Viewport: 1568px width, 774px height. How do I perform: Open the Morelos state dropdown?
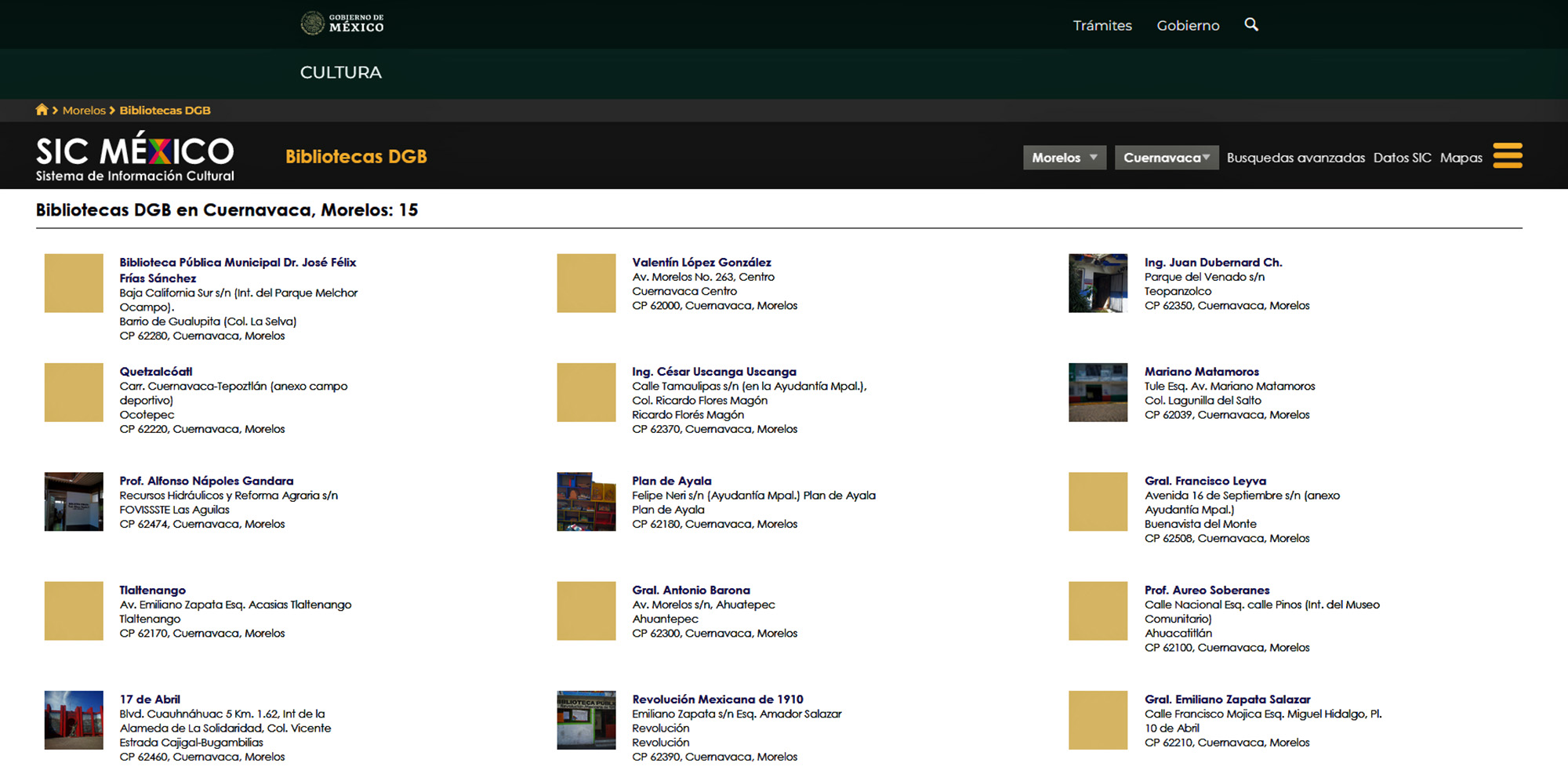point(1065,158)
